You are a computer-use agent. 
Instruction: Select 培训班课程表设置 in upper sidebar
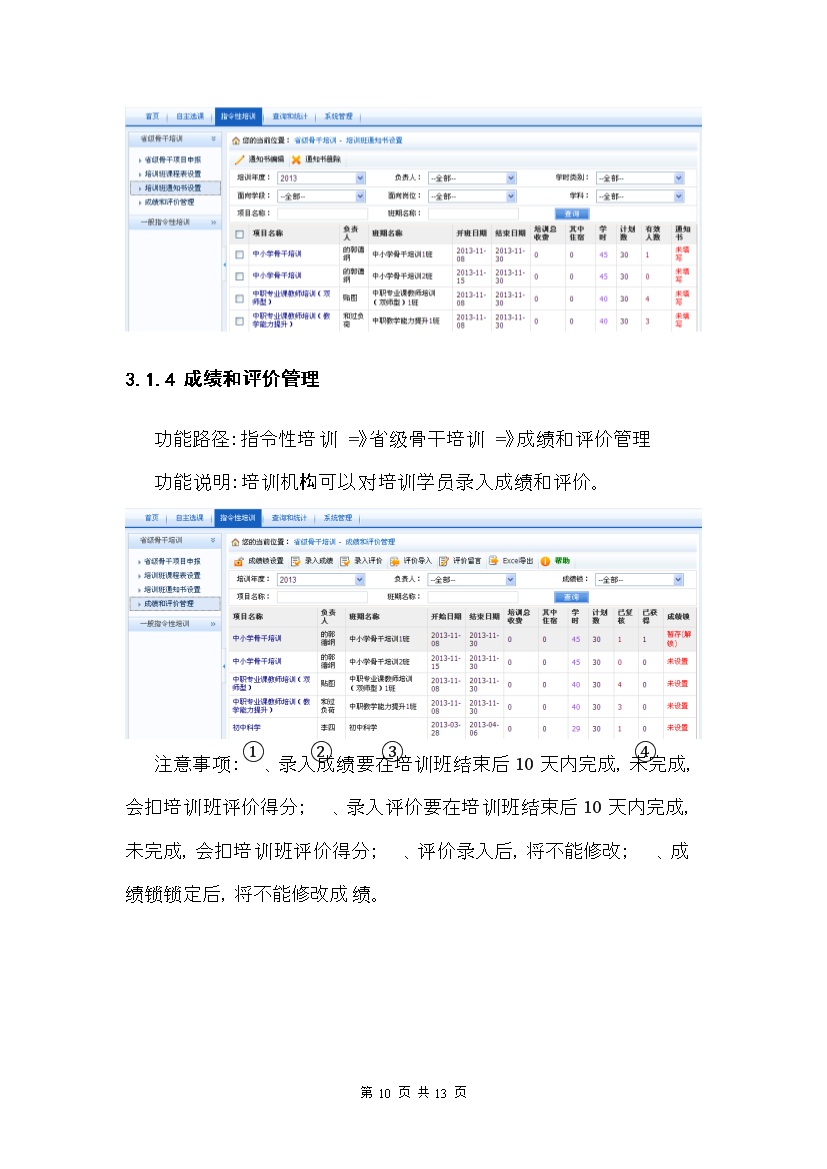point(172,174)
